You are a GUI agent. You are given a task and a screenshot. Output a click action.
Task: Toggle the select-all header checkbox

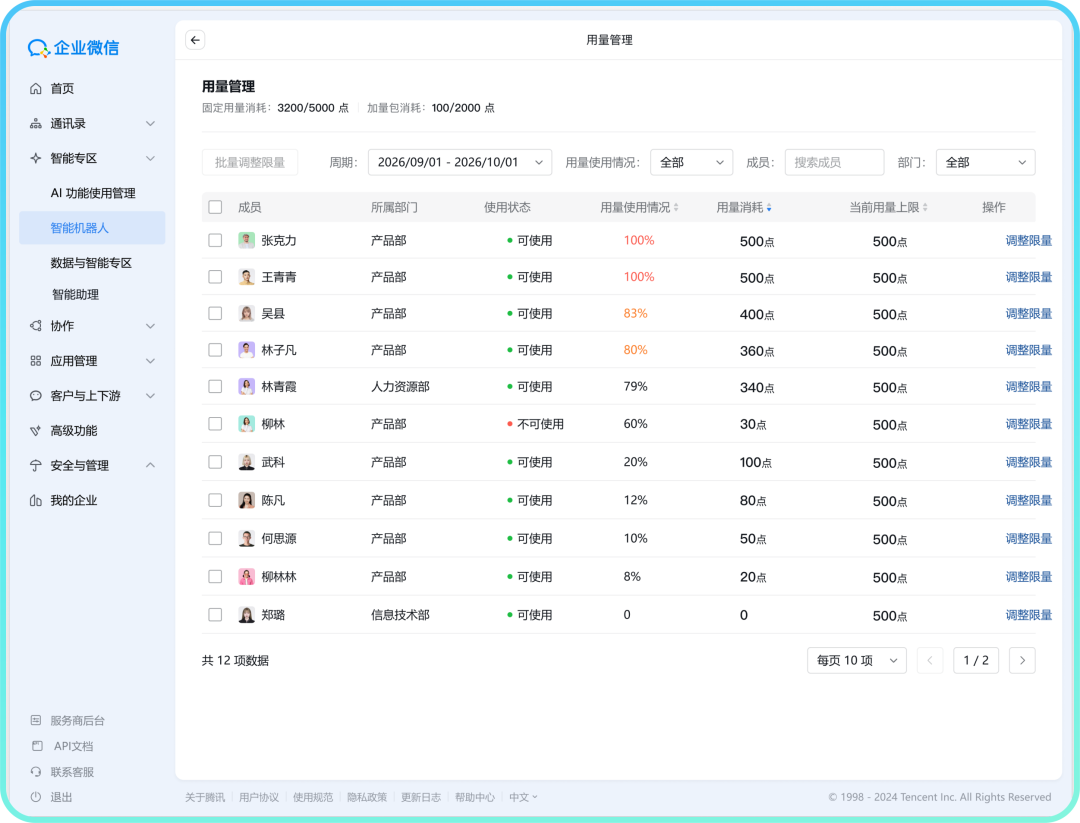tap(216, 207)
